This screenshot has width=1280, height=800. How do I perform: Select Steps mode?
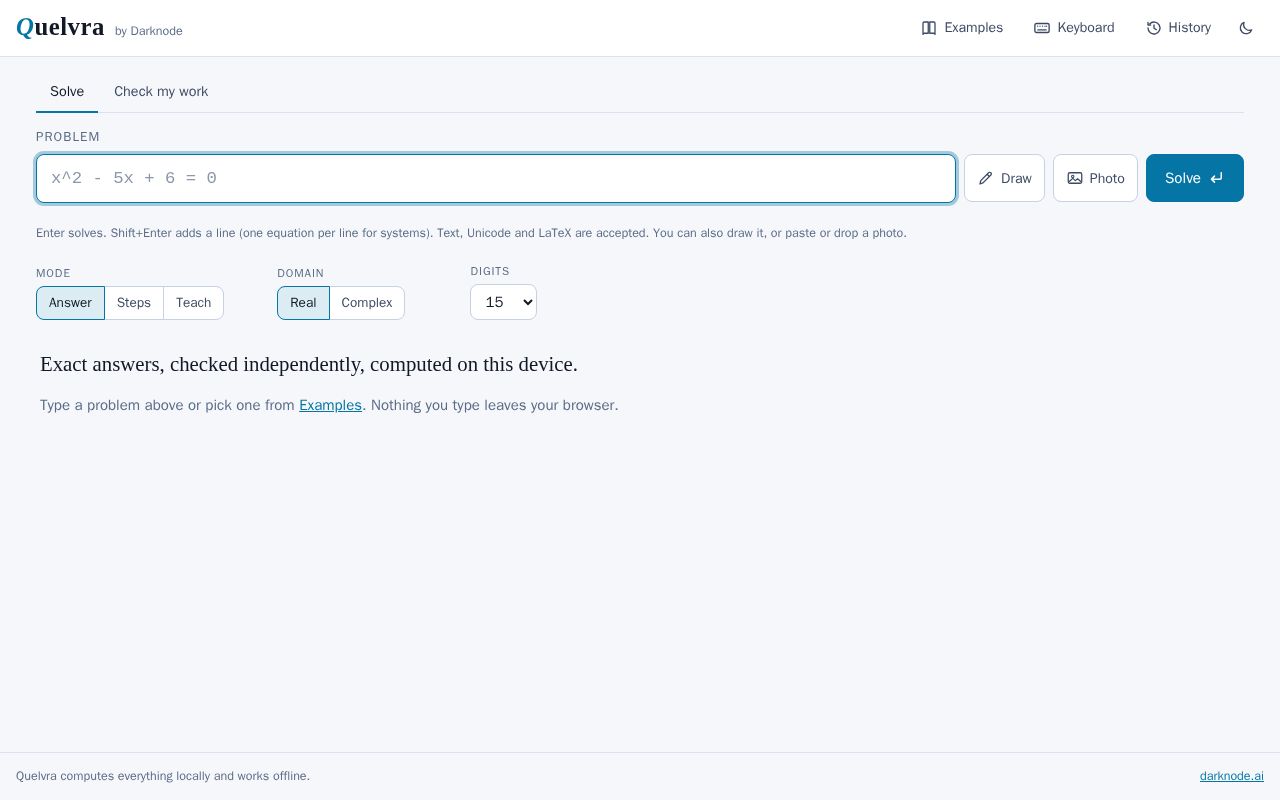pyautogui.click(x=134, y=303)
